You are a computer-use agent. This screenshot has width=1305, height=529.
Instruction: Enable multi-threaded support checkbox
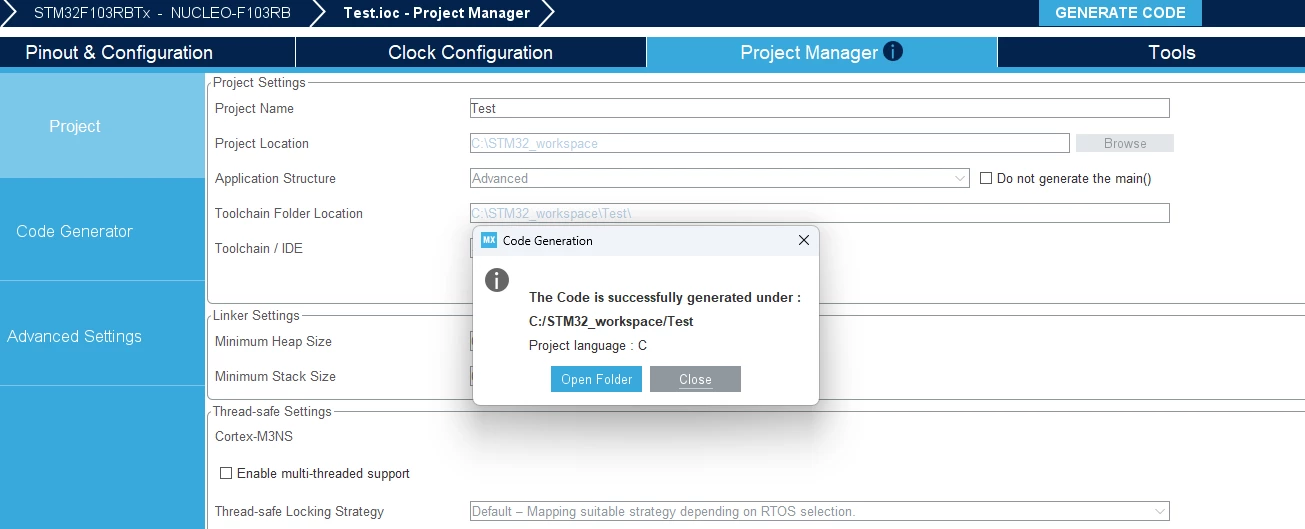click(226, 473)
